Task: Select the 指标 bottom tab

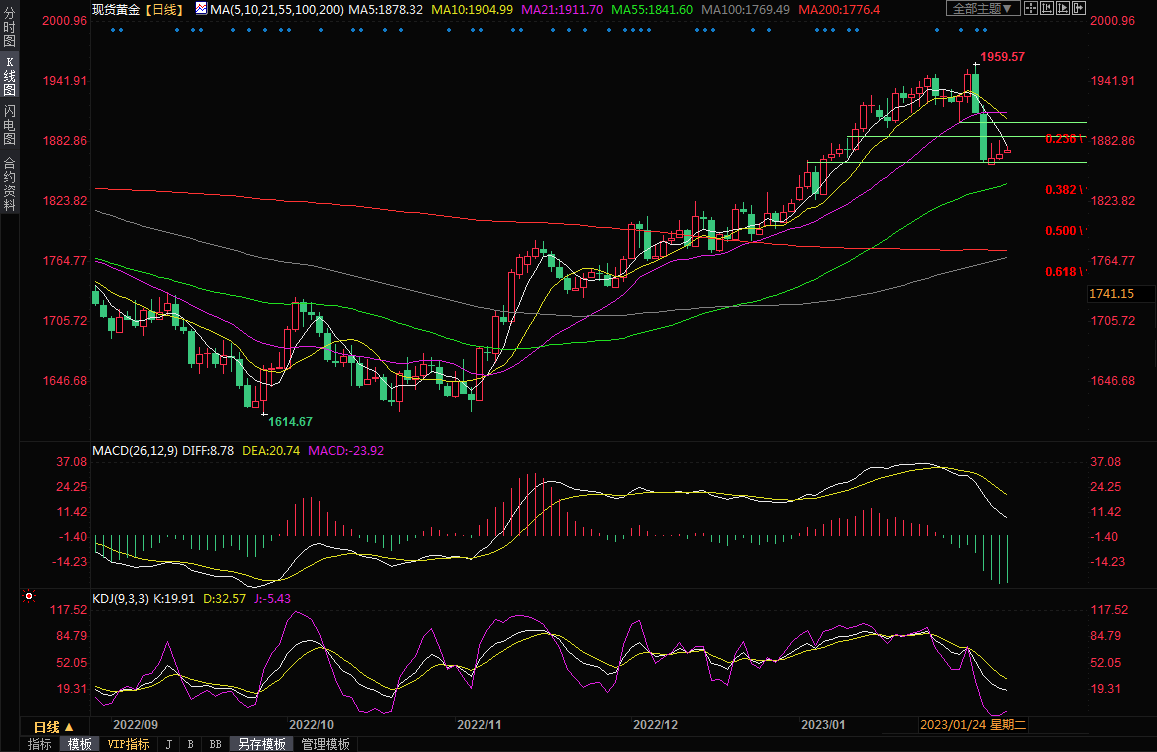Action: (39, 744)
